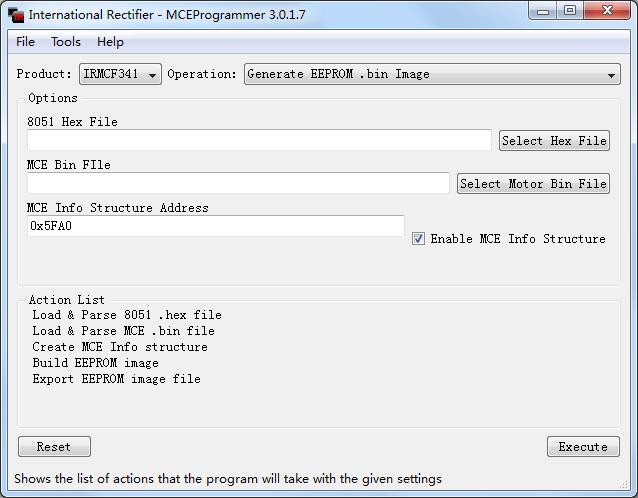This screenshot has height=498, width=638.
Task: Close the MCEProgrammer window
Action: click(x=607, y=11)
